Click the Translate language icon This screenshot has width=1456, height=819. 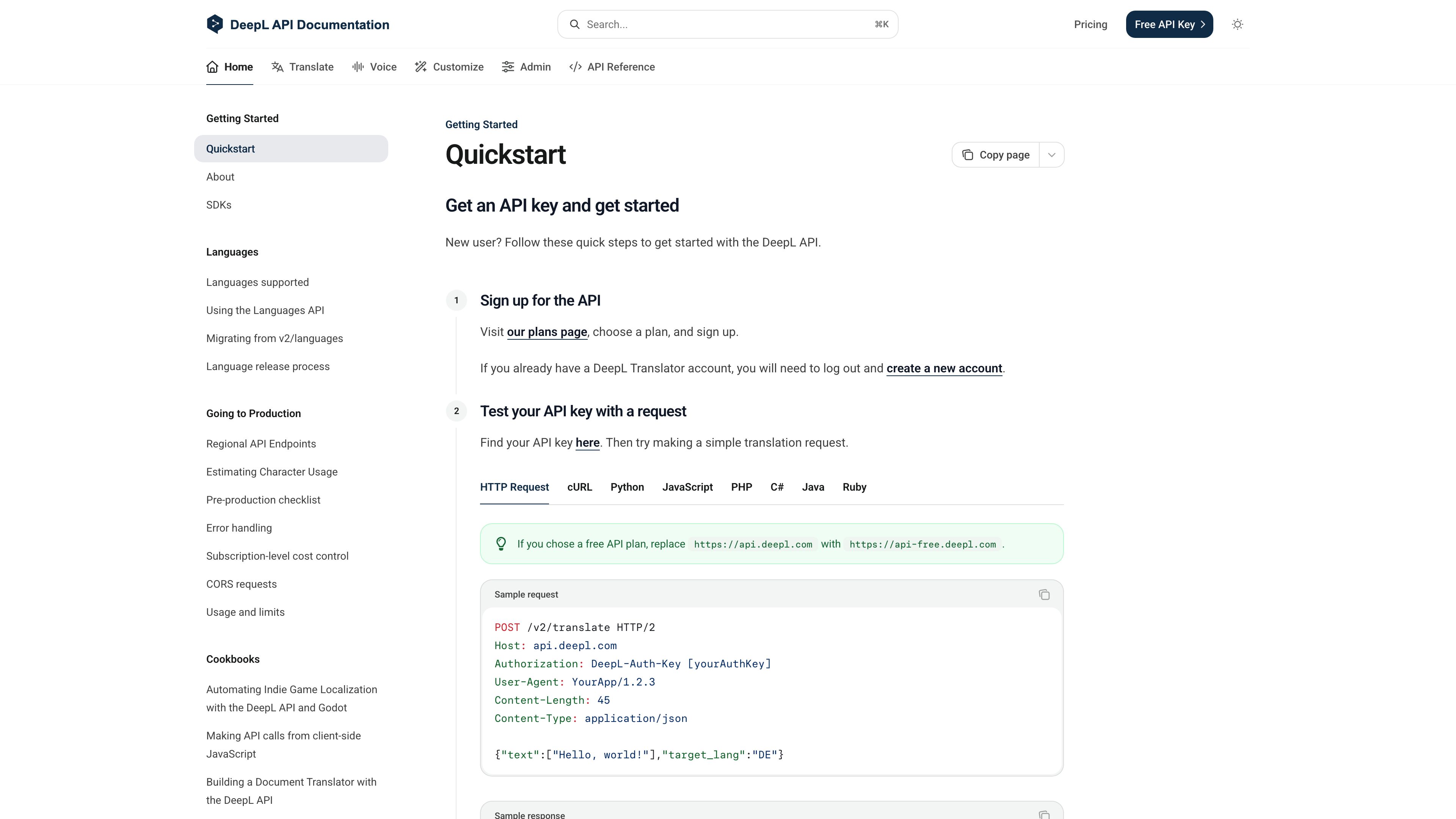pyautogui.click(x=277, y=67)
